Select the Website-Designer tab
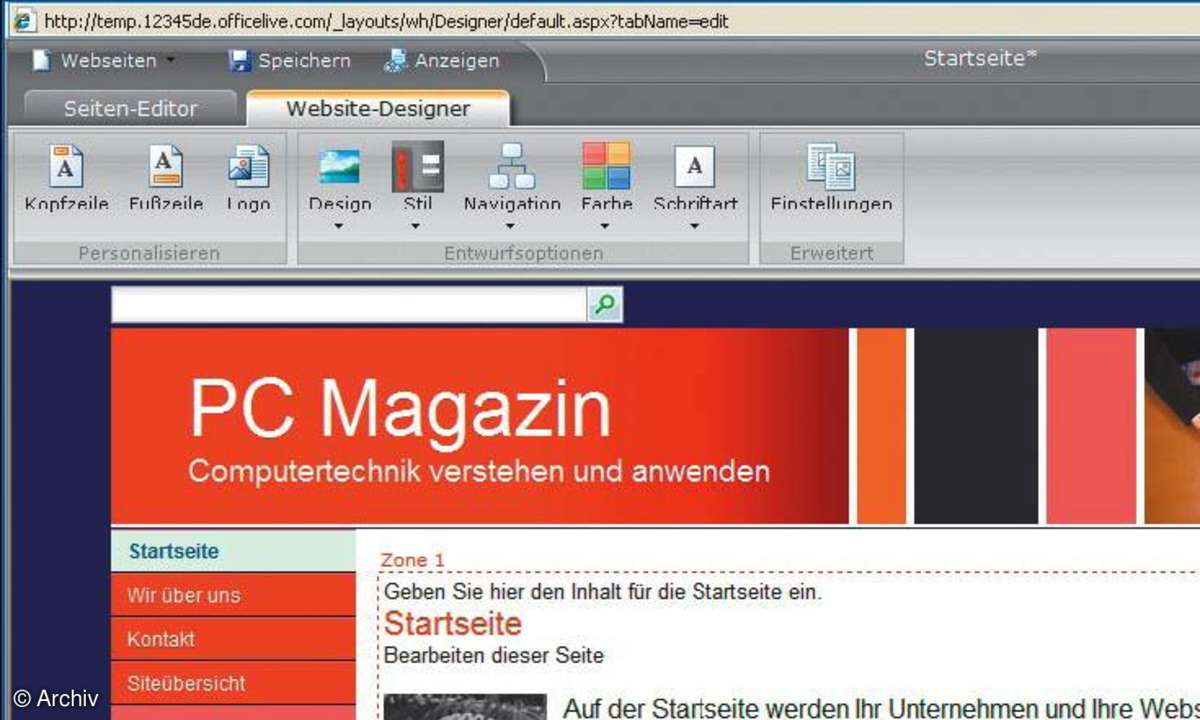The image size is (1200, 720). pos(378,109)
